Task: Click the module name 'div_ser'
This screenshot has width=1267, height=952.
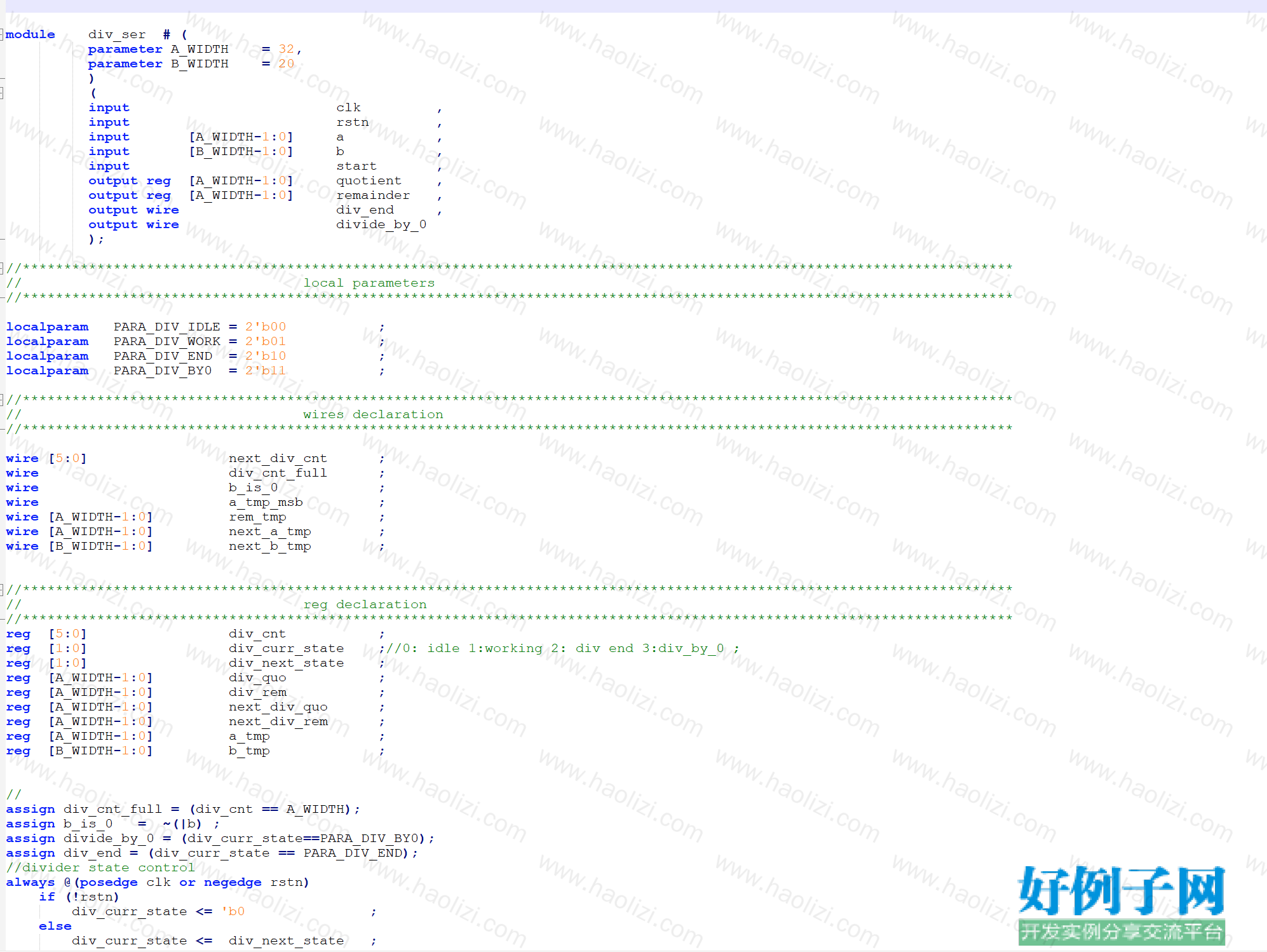Action: click(117, 34)
